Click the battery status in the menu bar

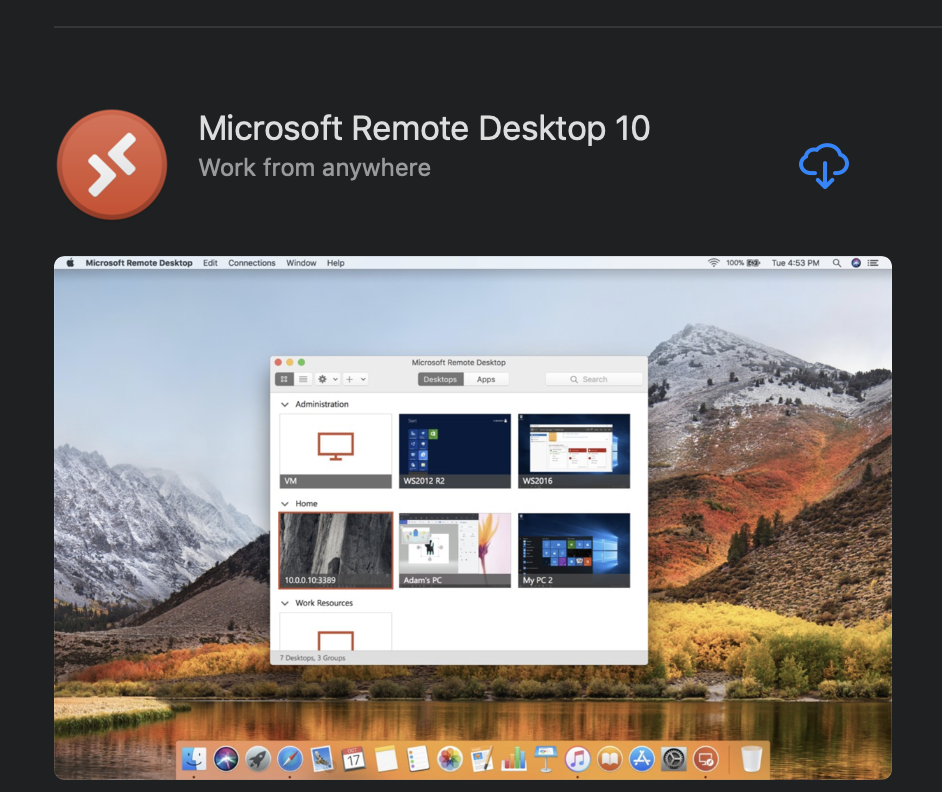[x=744, y=263]
